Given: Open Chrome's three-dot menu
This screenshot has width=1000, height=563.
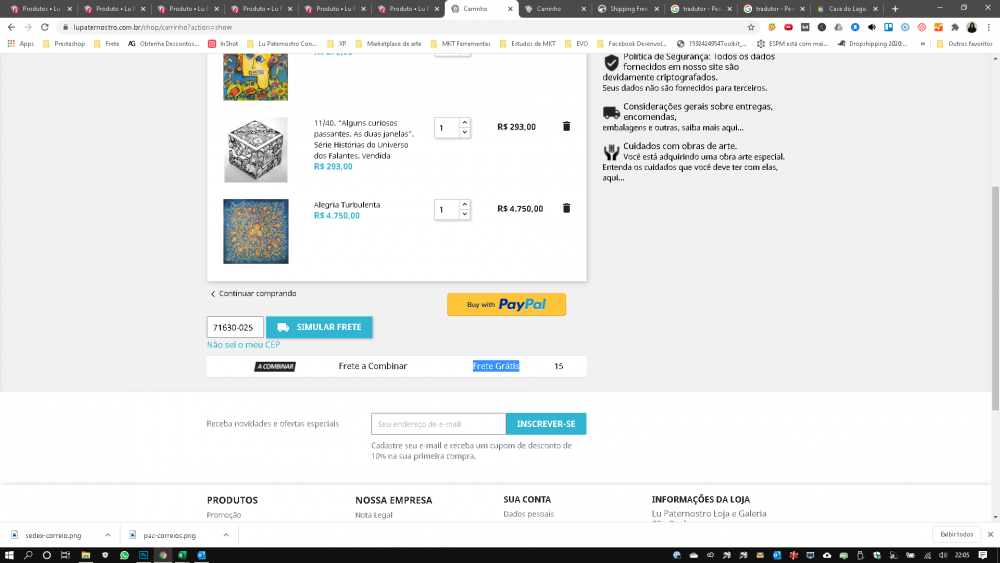Looking at the screenshot, I should pyautogui.click(x=989, y=27).
